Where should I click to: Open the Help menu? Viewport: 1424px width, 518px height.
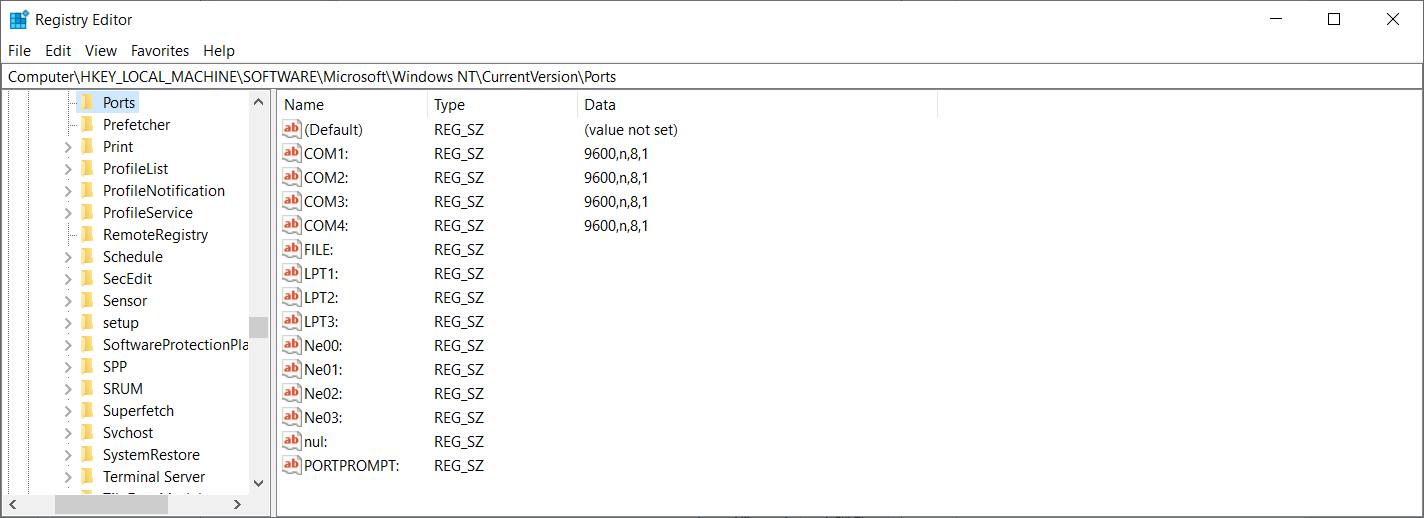[219, 50]
